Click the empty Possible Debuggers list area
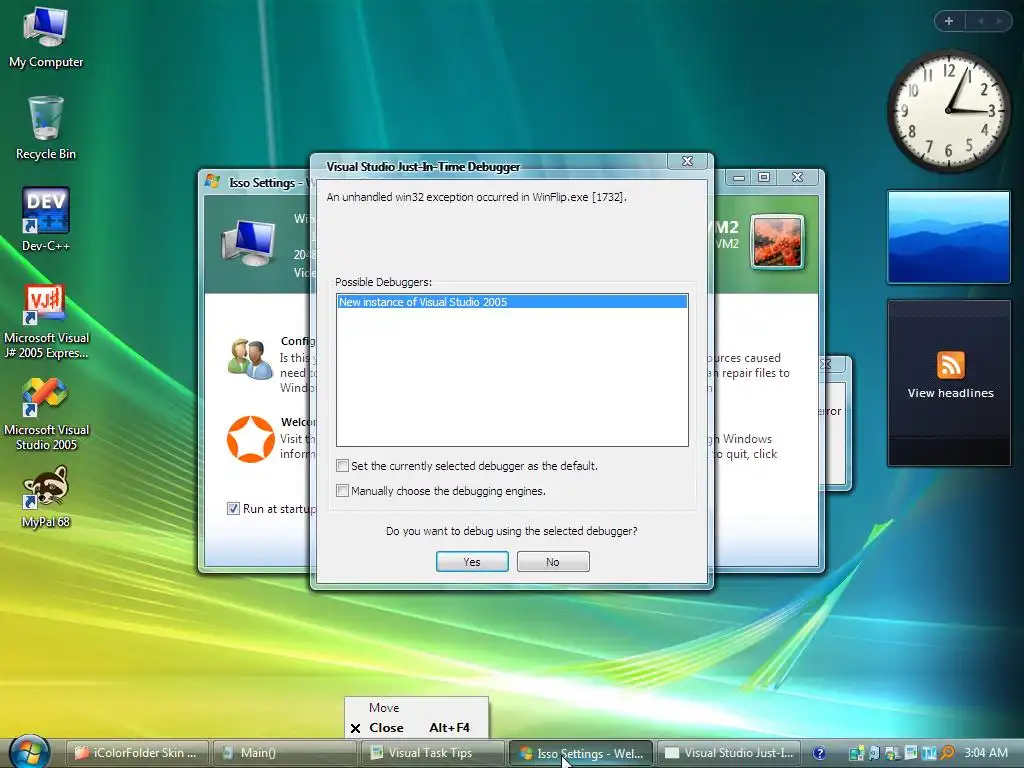The height and width of the screenshot is (768, 1024). pos(512,377)
